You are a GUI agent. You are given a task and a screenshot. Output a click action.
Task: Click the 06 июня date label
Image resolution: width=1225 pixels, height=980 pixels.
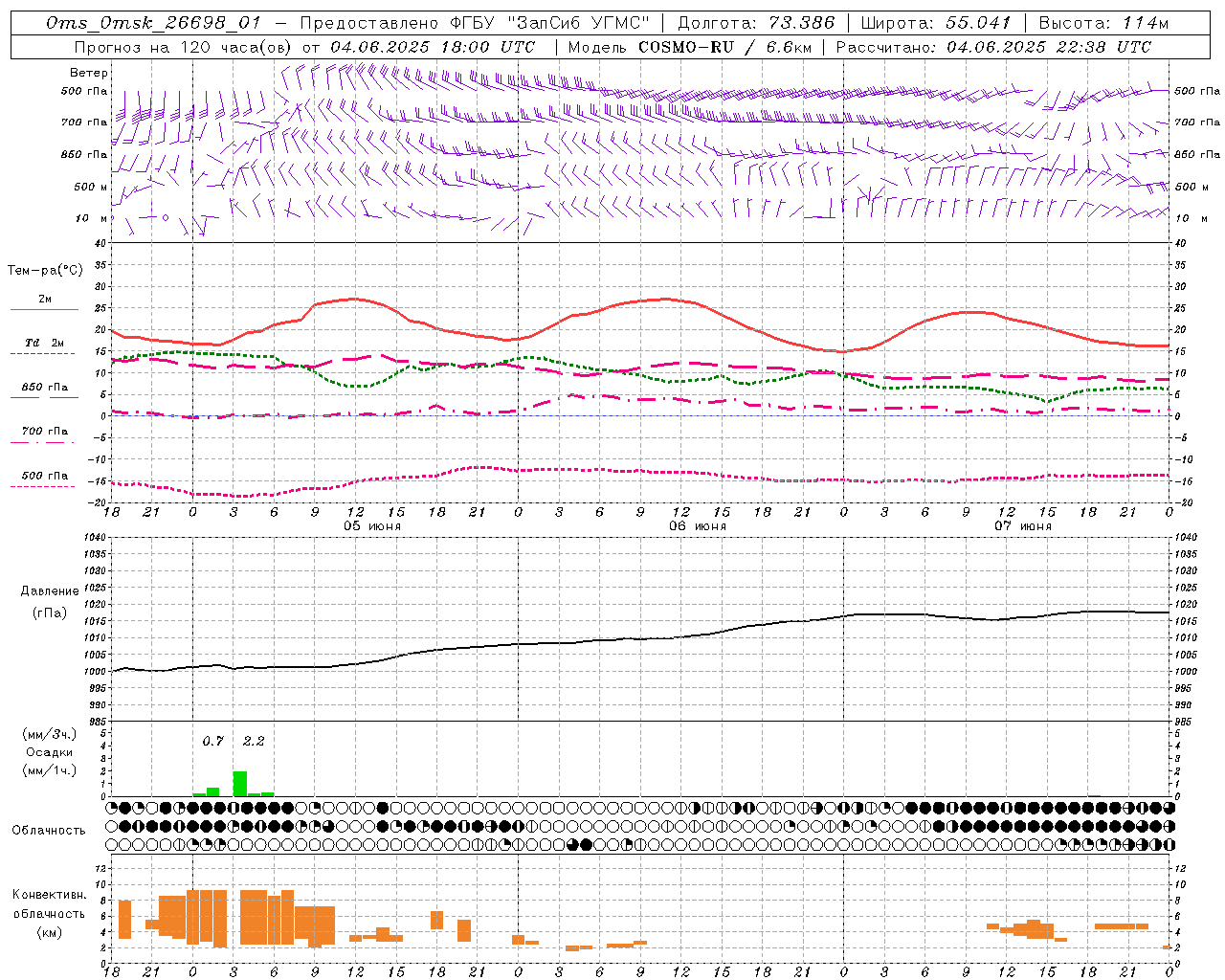tap(698, 526)
